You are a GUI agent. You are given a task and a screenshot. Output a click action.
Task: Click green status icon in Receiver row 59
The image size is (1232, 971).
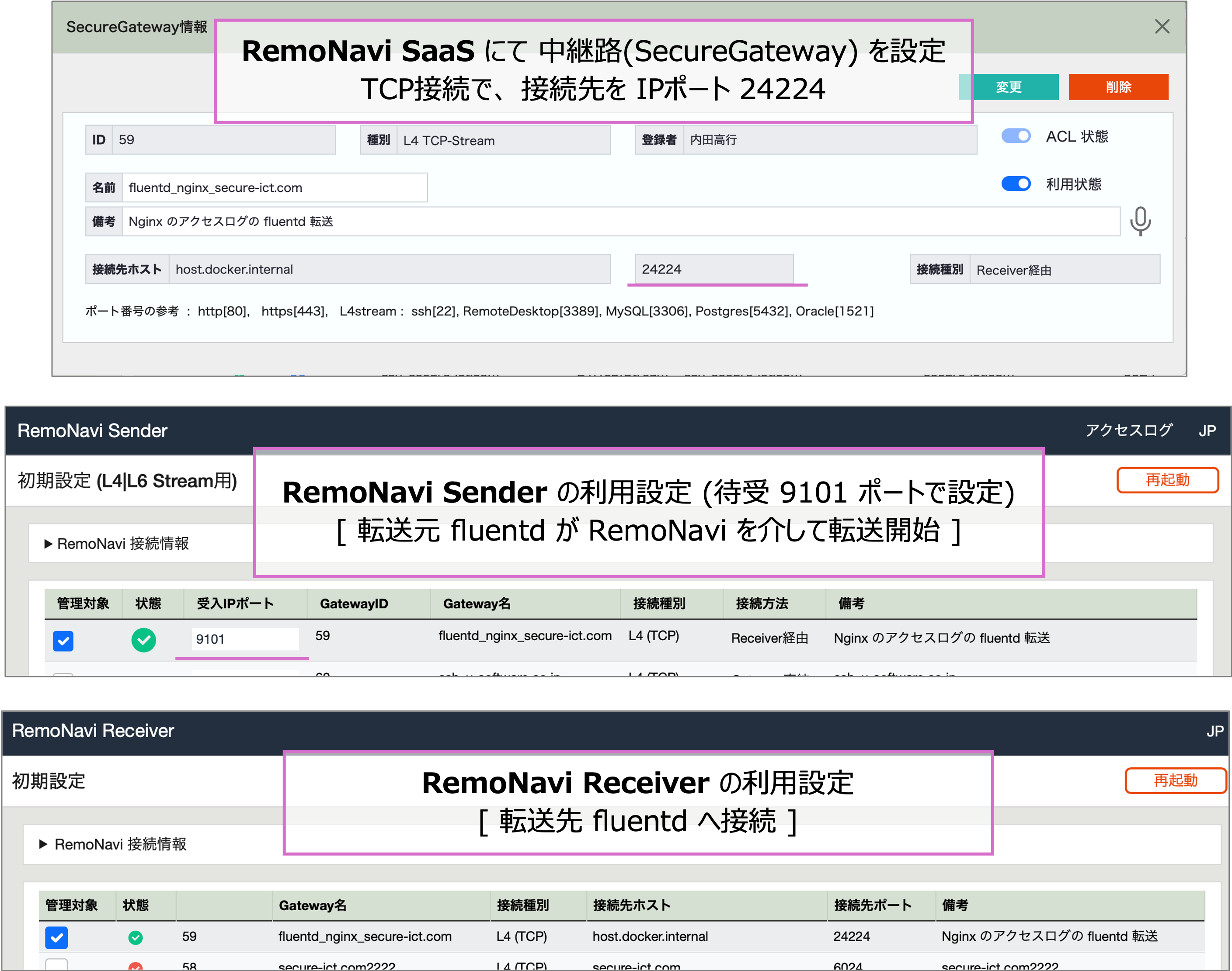click(136, 937)
